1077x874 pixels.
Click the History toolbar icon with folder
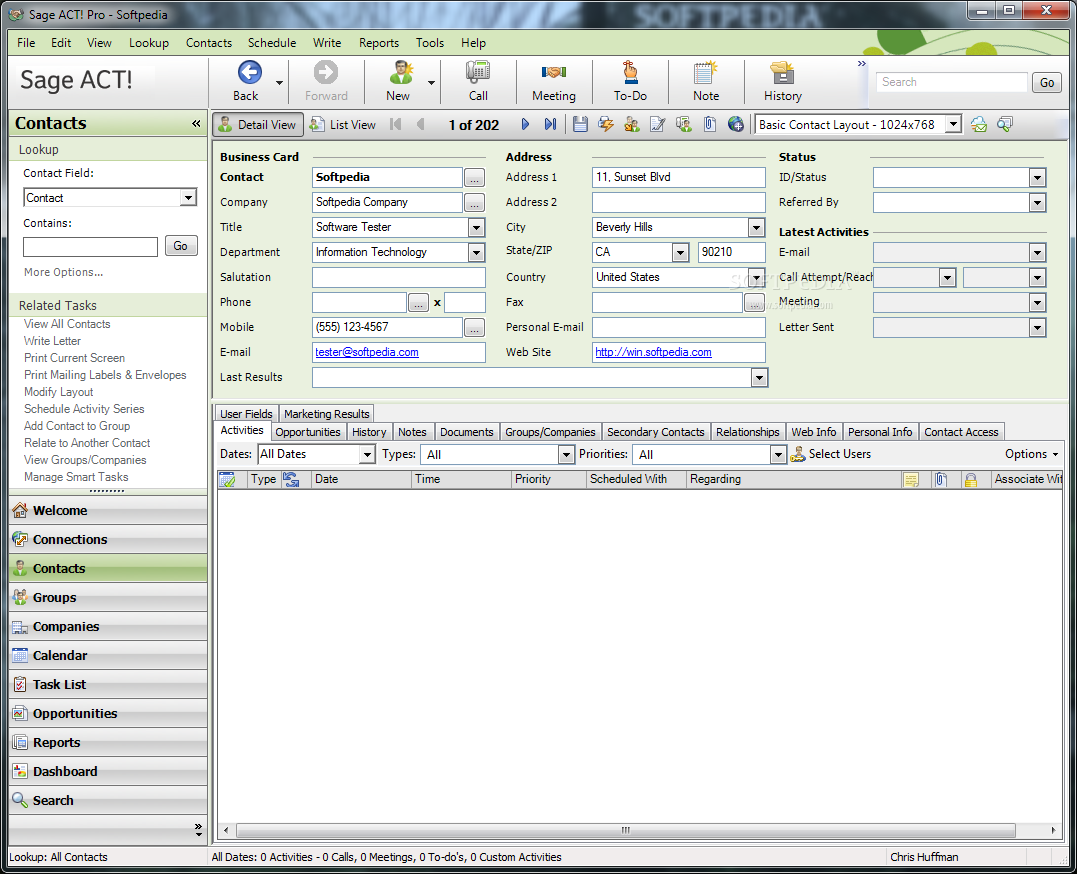[x=782, y=73]
